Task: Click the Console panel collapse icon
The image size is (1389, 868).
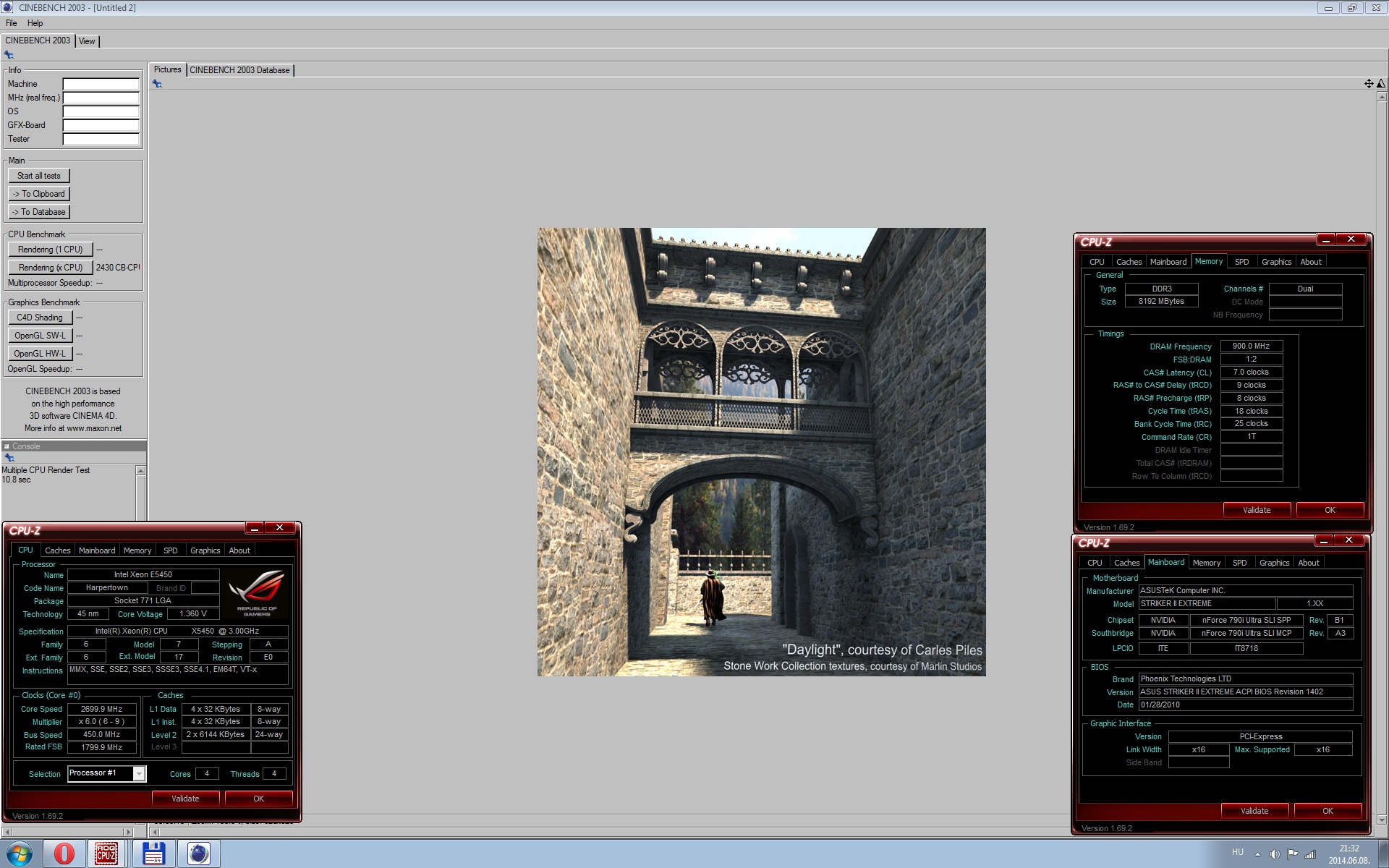Action: point(7,446)
